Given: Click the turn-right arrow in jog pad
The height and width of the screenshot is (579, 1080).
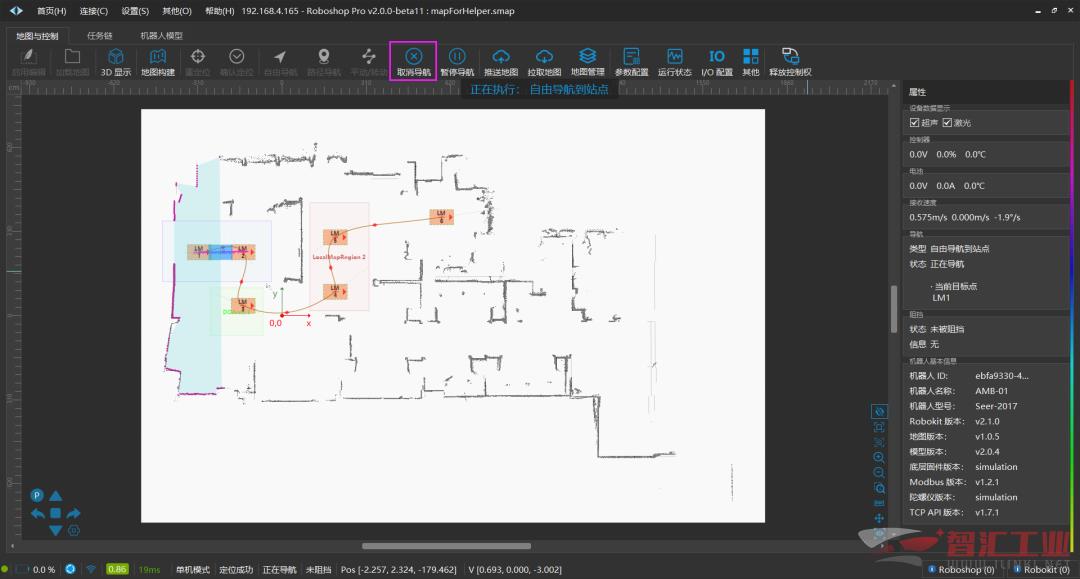Looking at the screenshot, I should [x=74, y=513].
